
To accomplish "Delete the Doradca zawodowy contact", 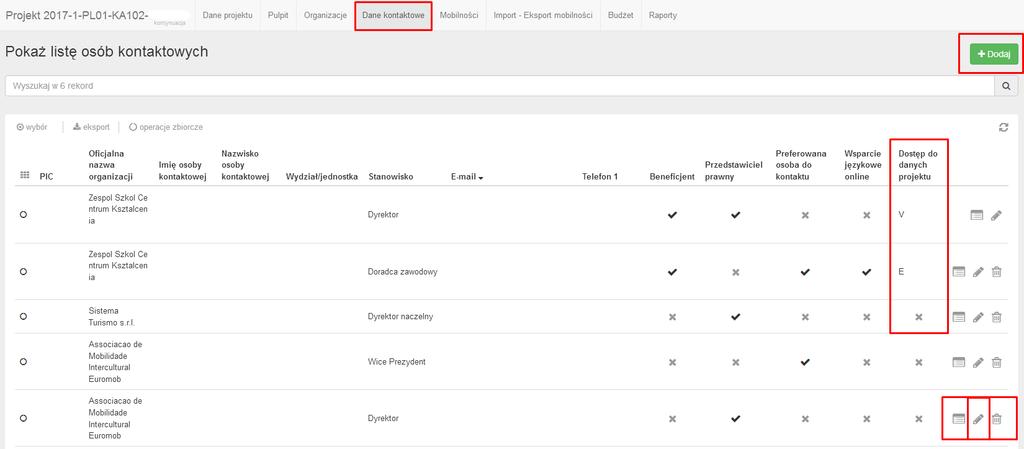I will [x=997, y=271].
